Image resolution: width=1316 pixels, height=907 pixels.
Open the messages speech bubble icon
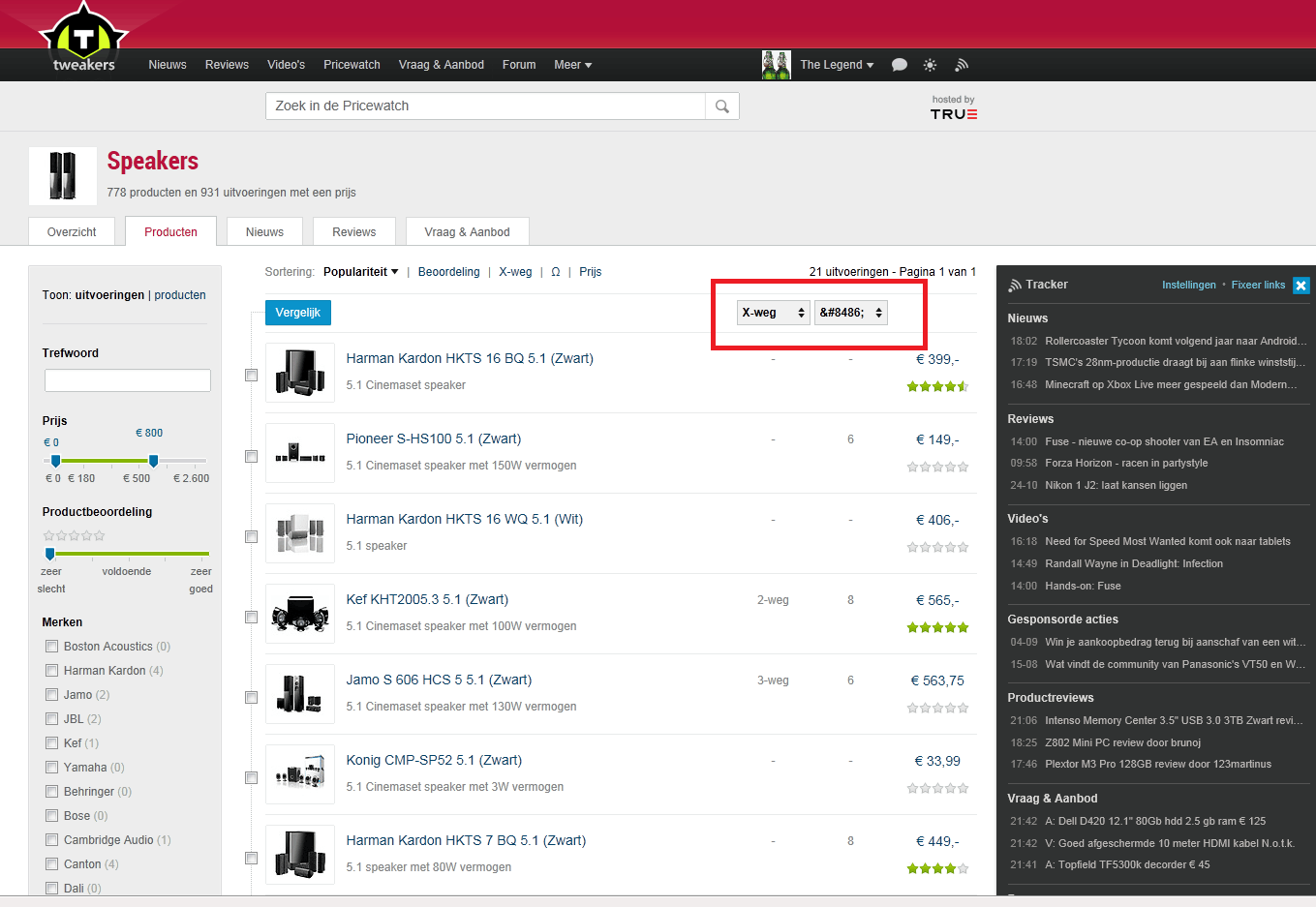900,65
